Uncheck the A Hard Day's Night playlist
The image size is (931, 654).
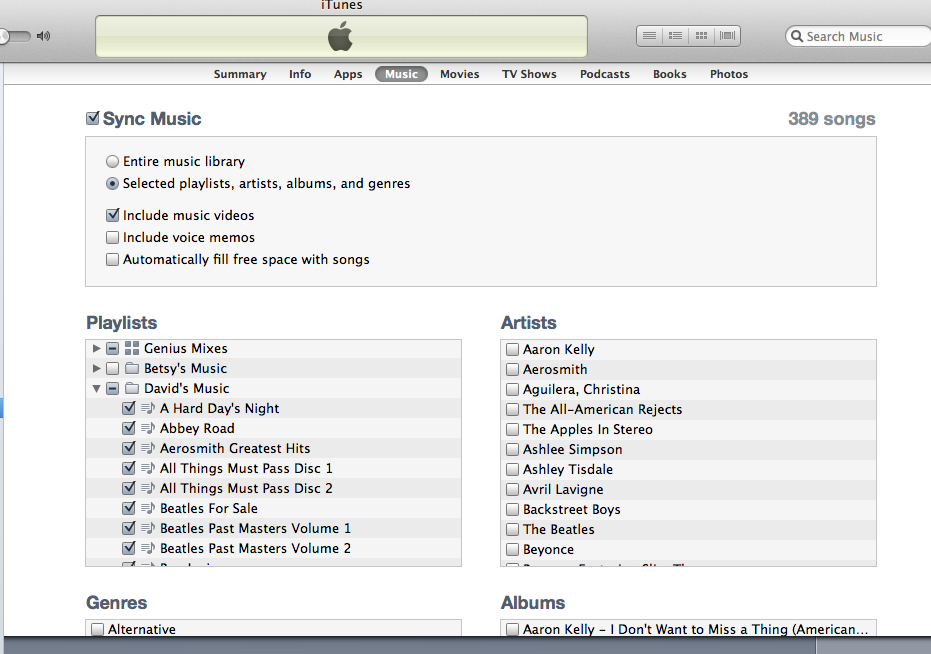(129, 408)
